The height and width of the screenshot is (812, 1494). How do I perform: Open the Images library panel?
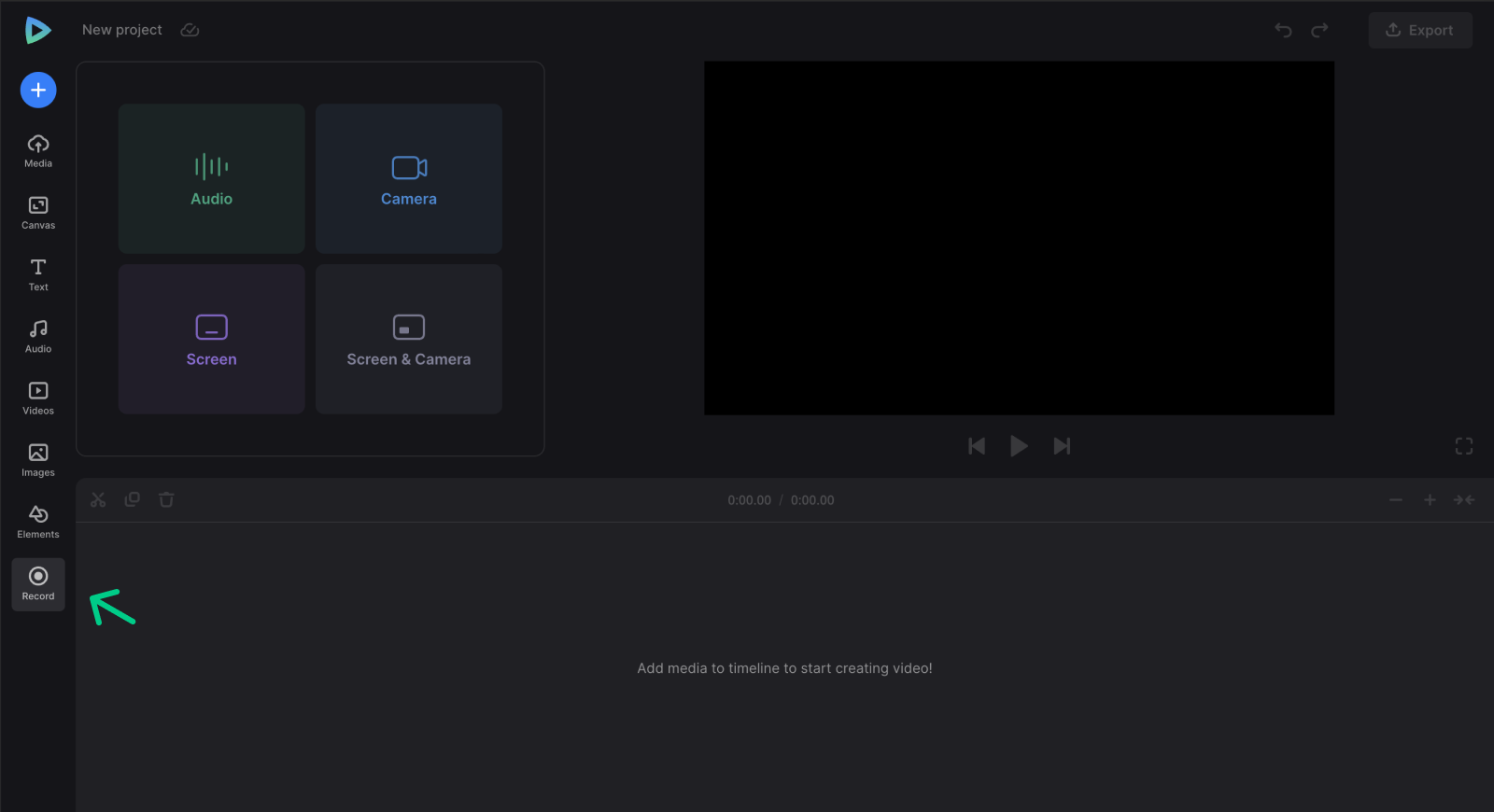point(38,460)
